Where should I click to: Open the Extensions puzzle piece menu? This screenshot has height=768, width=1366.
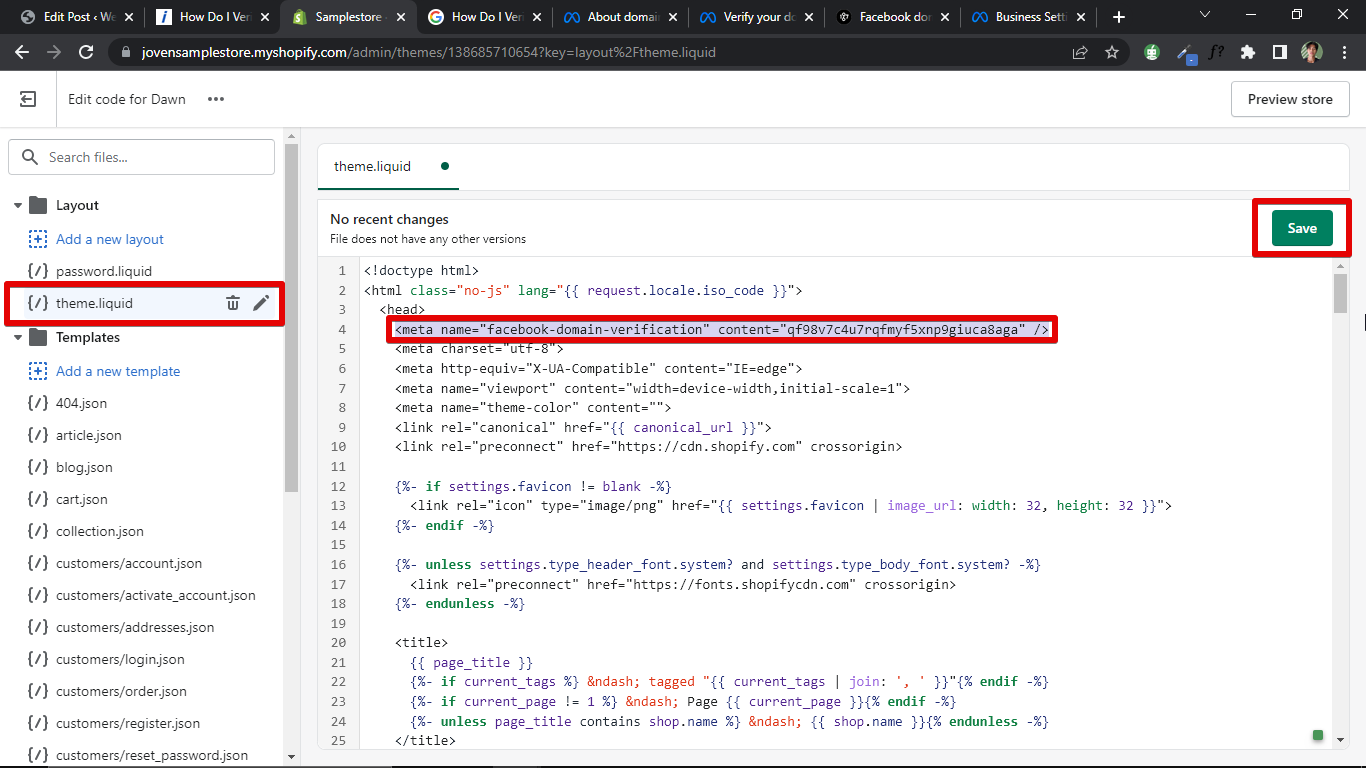(x=1247, y=52)
